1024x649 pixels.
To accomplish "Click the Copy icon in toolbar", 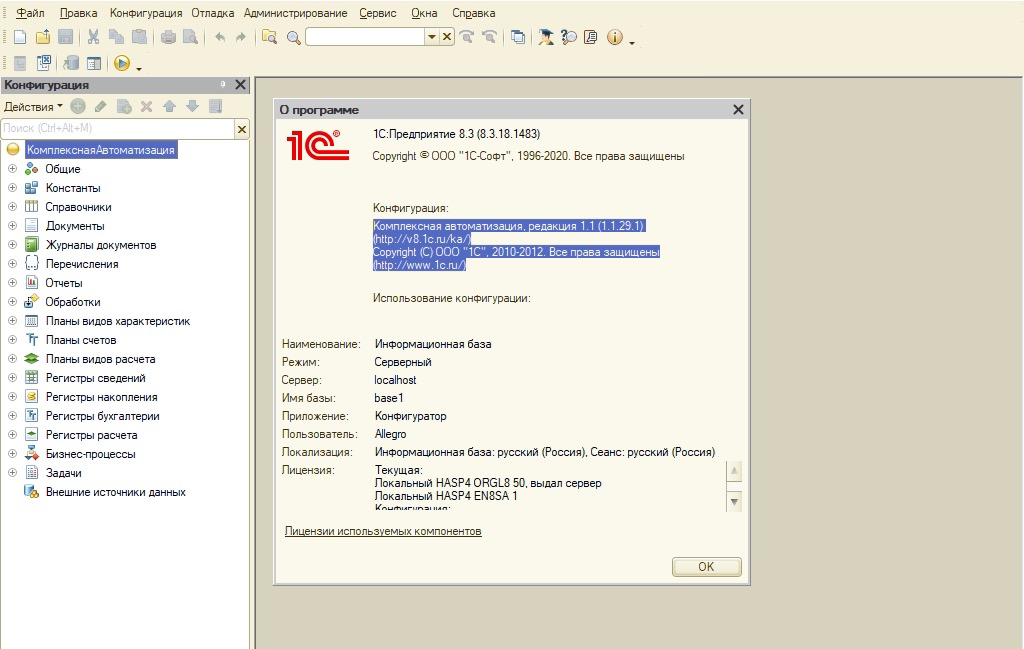I will (x=116, y=37).
